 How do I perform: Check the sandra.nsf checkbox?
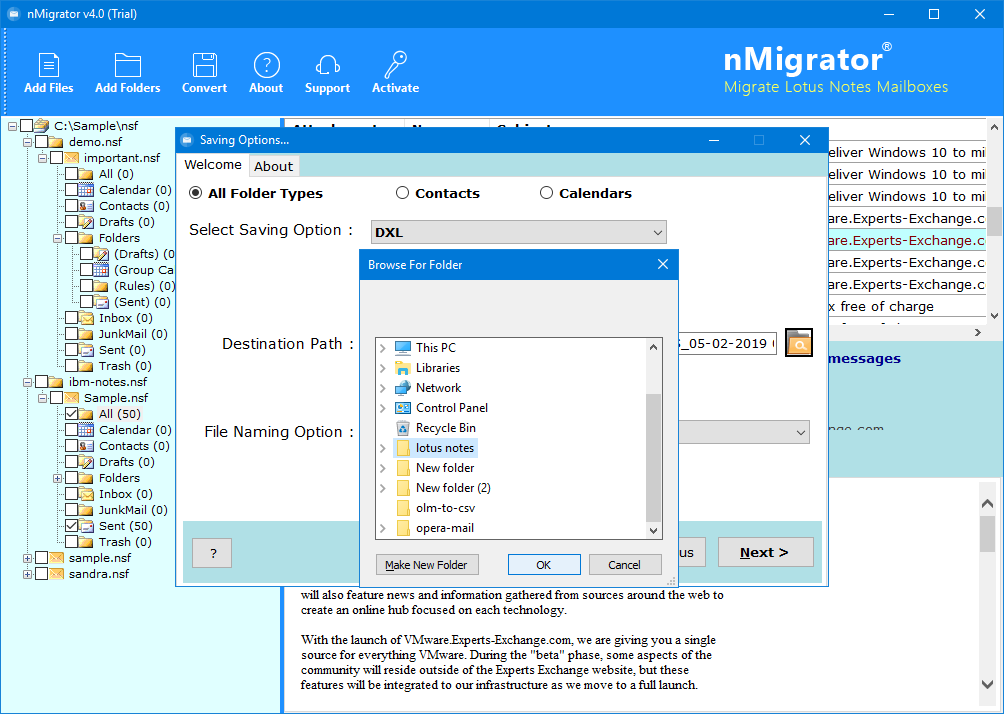[41, 574]
